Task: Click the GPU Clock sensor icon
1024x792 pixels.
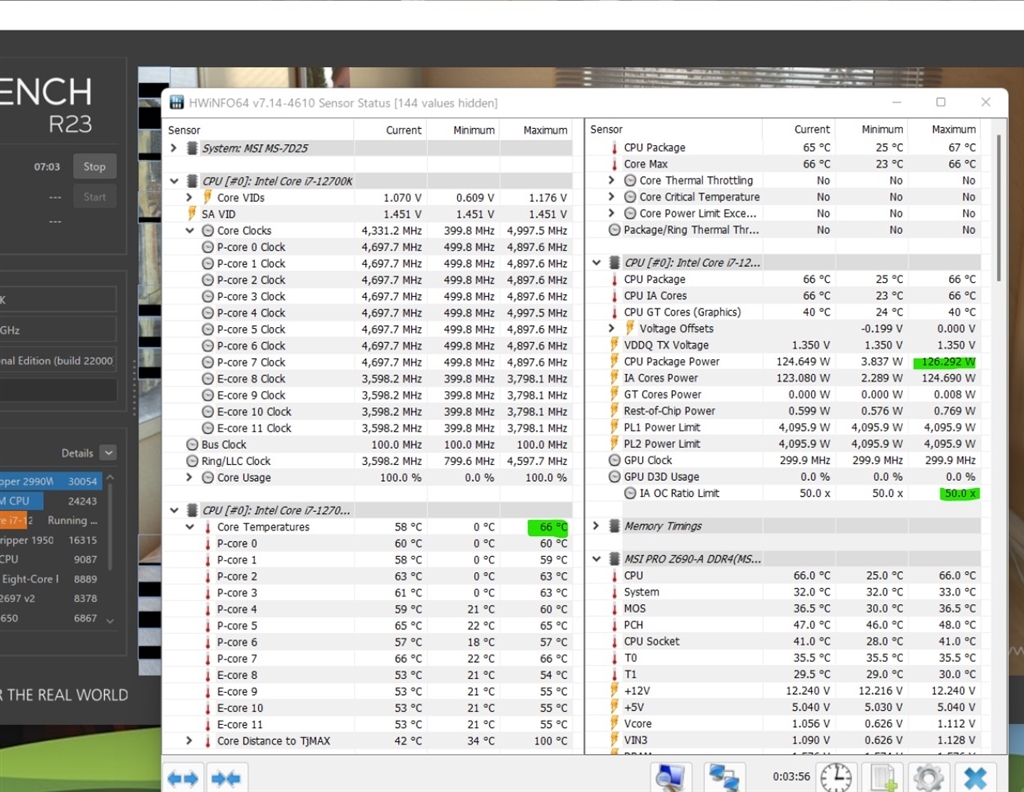Action: click(615, 460)
